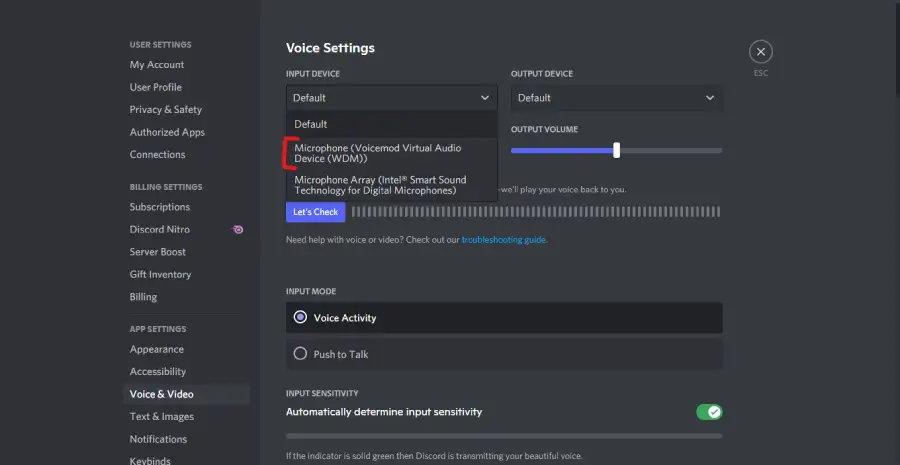The image size is (900, 465).
Task: Click the input sensitivity bar
Action: pyautogui.click(x=504, y=436)
